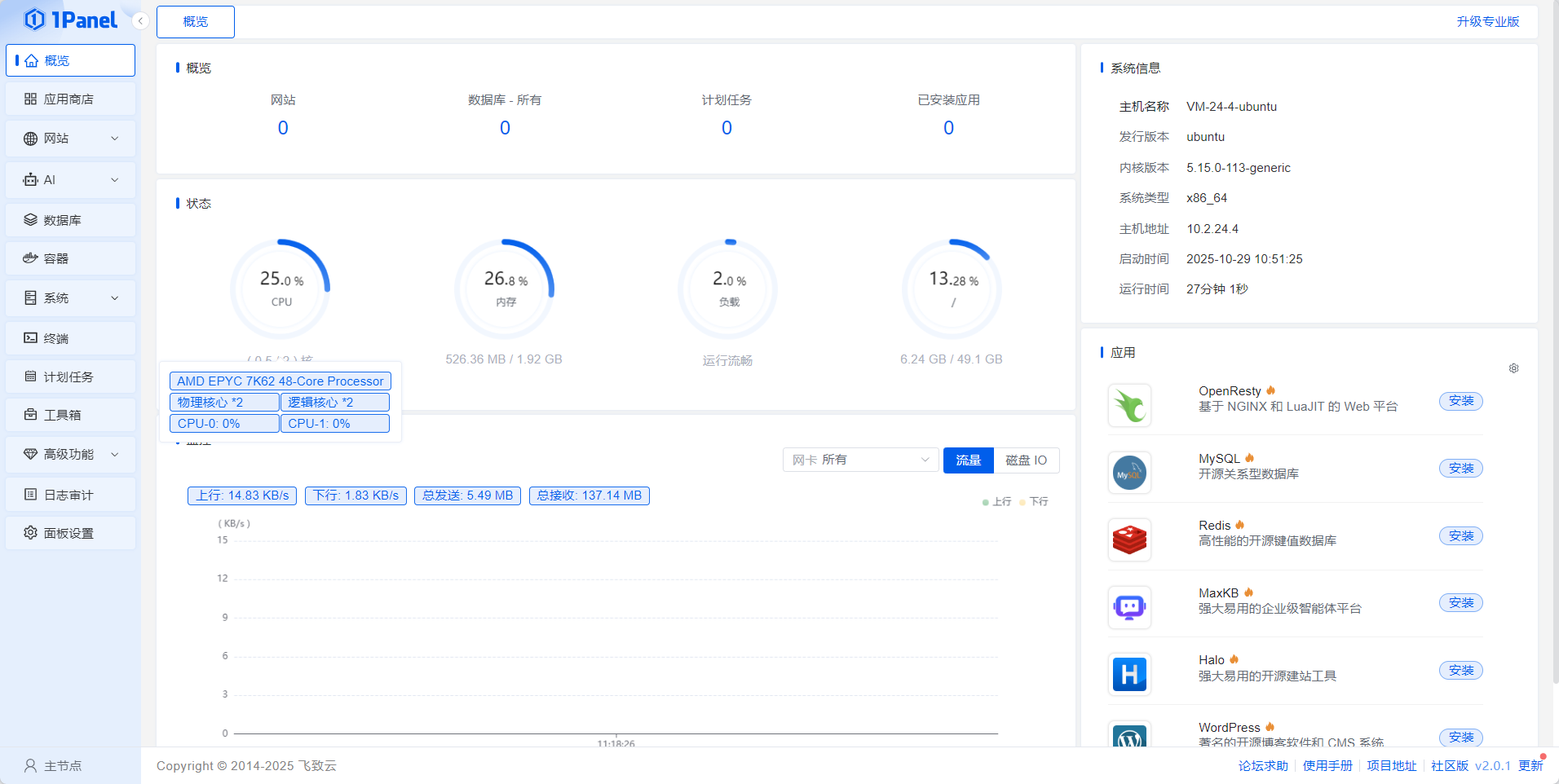Viewport: 1559px width, 784px height.
Task: Click the AMD EPYC processor tag
Action: (280, 381)
